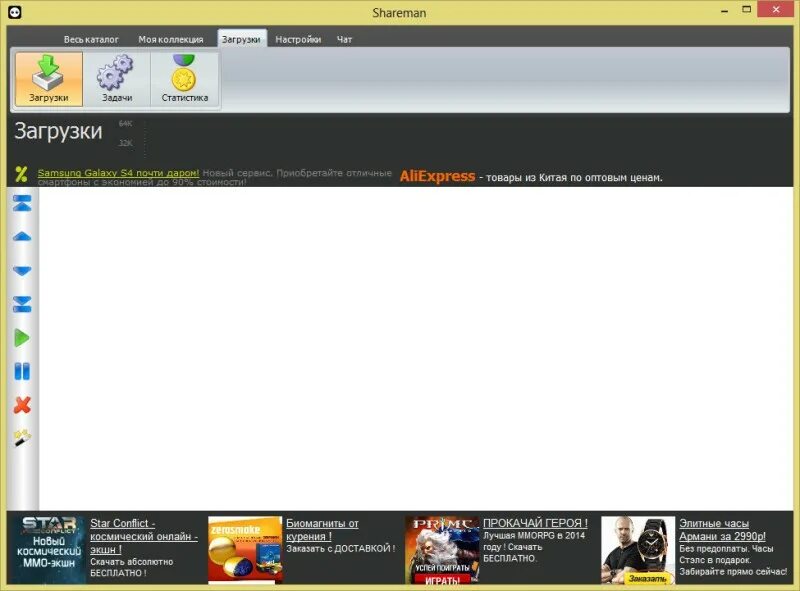
Task: Click the Armani watch ad thumbnail
Action: [638, 550]
